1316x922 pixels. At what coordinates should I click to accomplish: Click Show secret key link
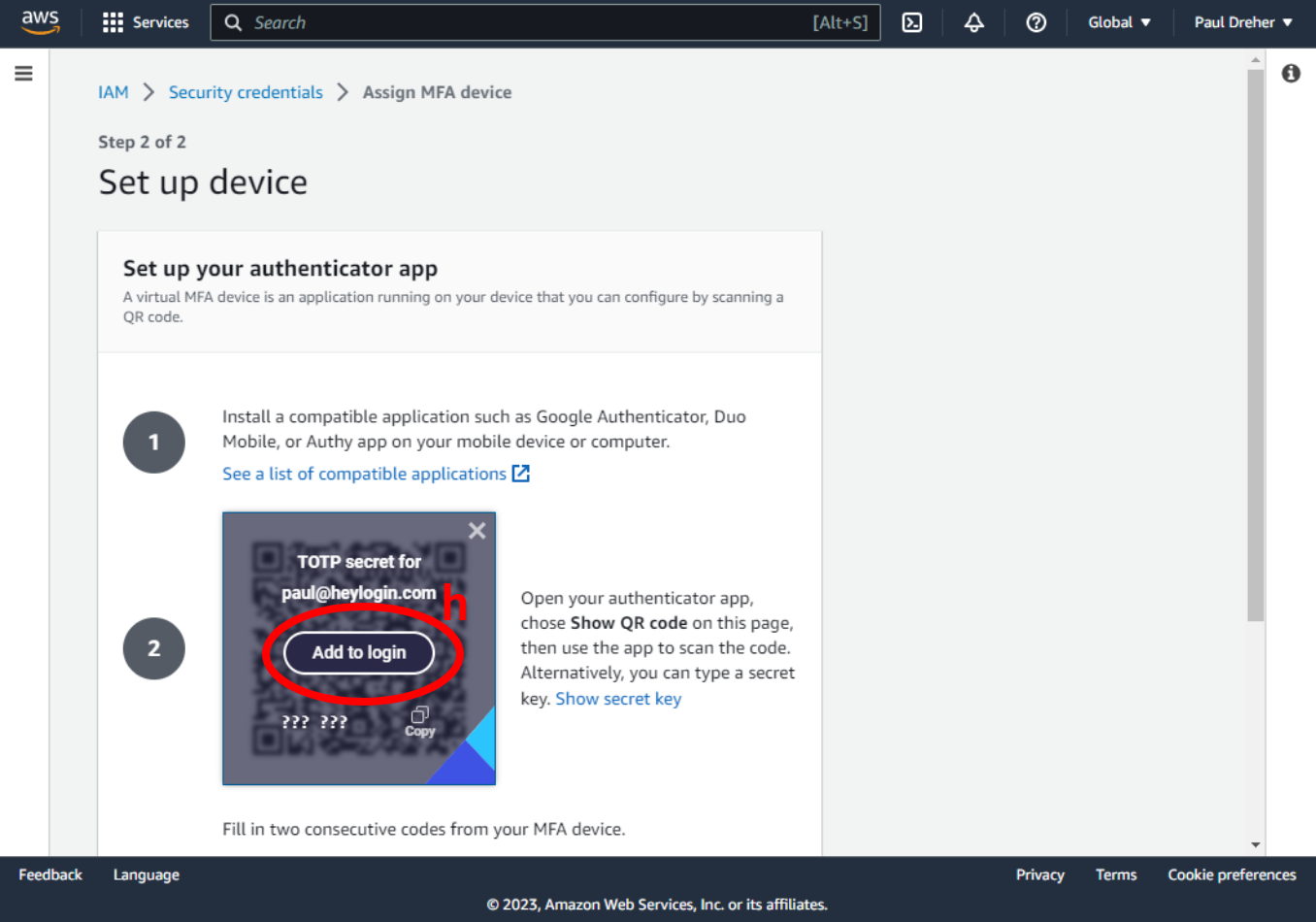point(618,699)
